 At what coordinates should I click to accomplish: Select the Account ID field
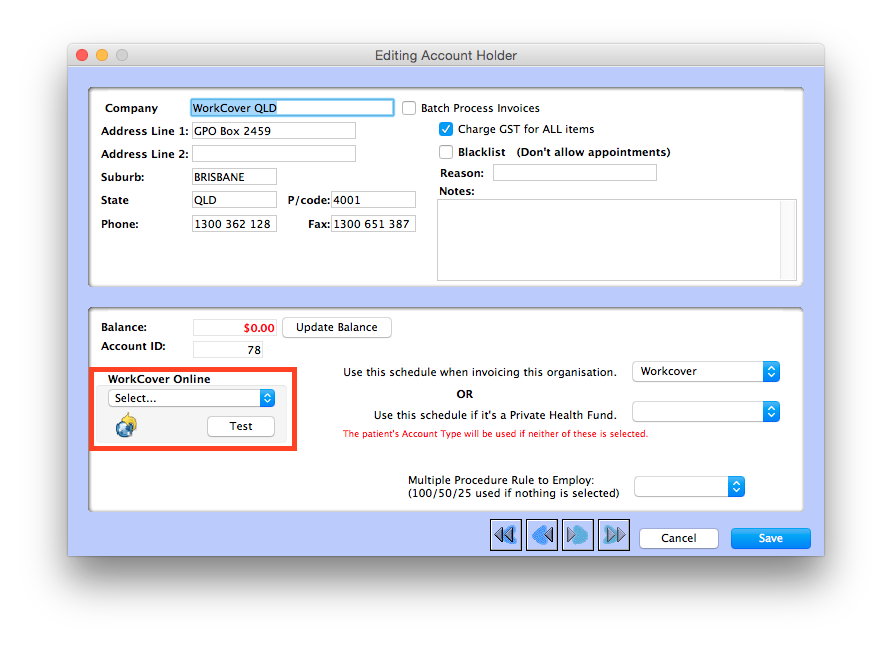pos(234,350)
